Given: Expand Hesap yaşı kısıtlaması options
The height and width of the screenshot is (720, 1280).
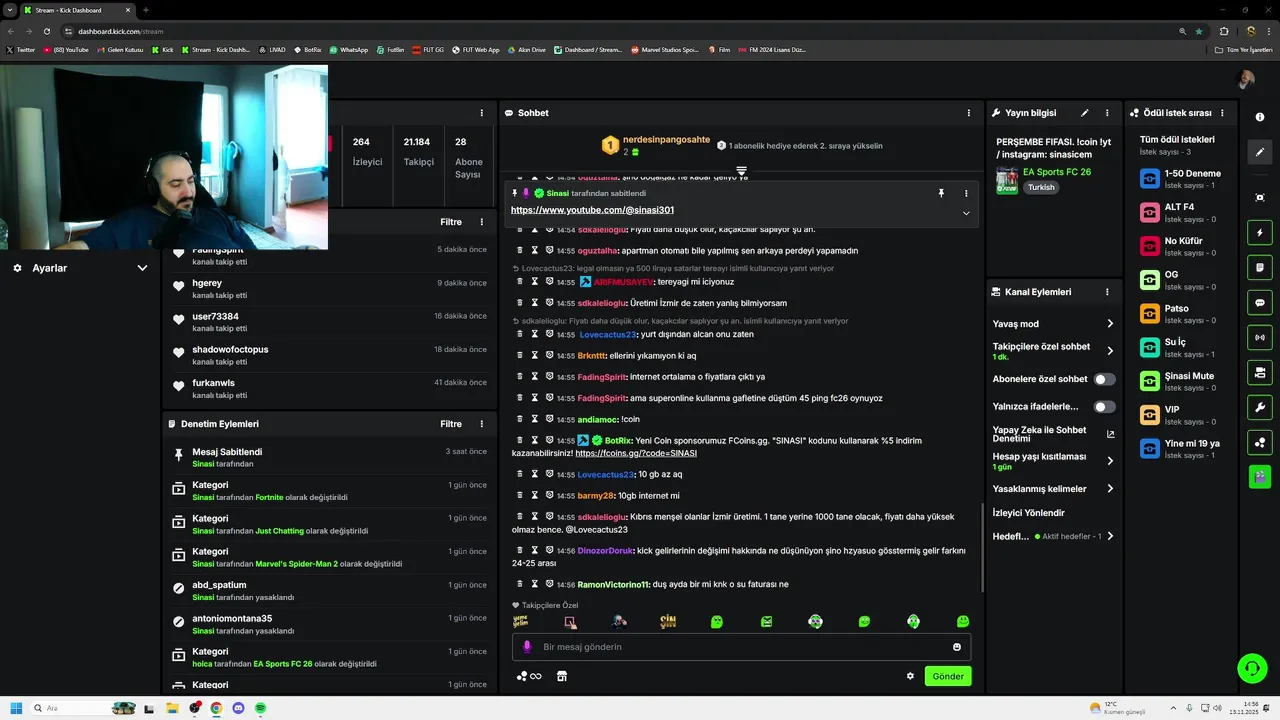Looking at the screenshot, I should 1110,461.
